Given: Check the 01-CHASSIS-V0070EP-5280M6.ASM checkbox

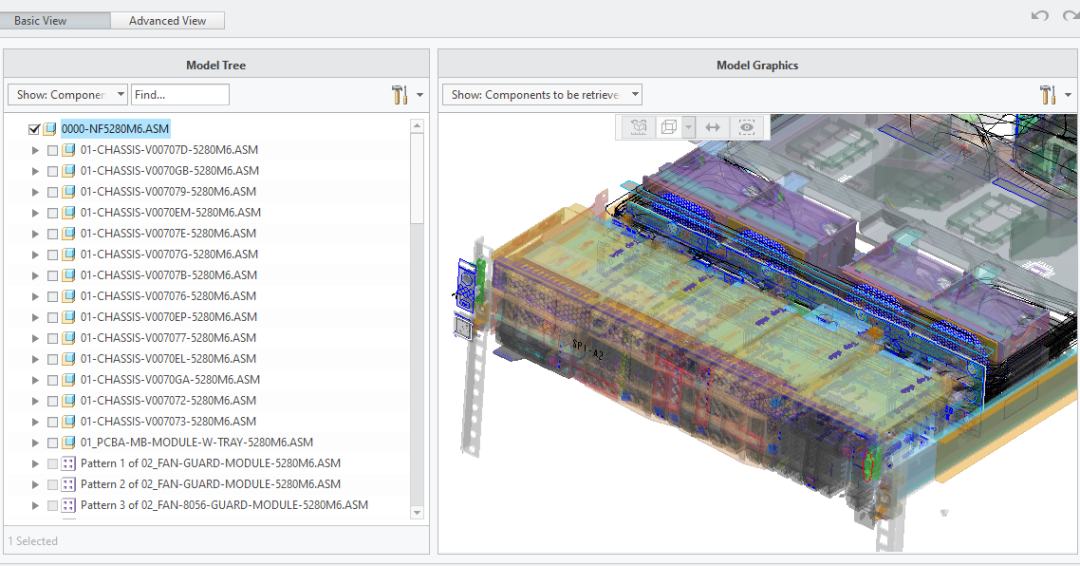Looking at the screenshot, I should pyautogui.click(x=53, y=317).
